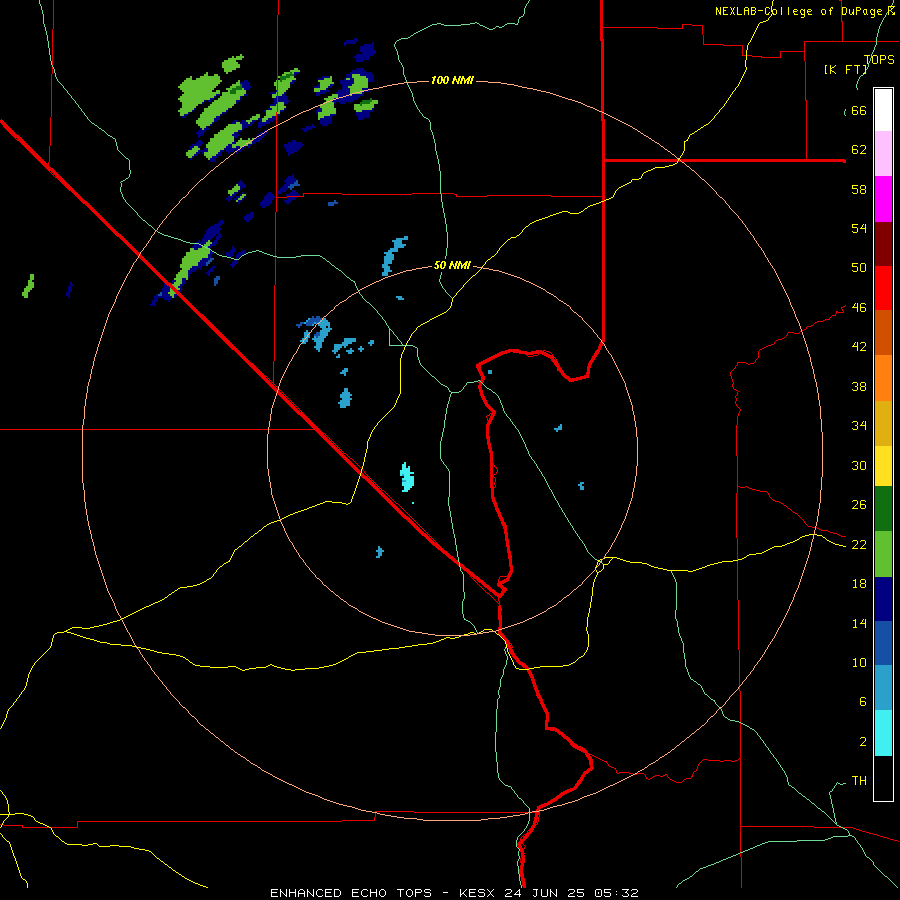900x900 pixels.
Task: Click the large green echo top at upper left
Action: point(199,94)
